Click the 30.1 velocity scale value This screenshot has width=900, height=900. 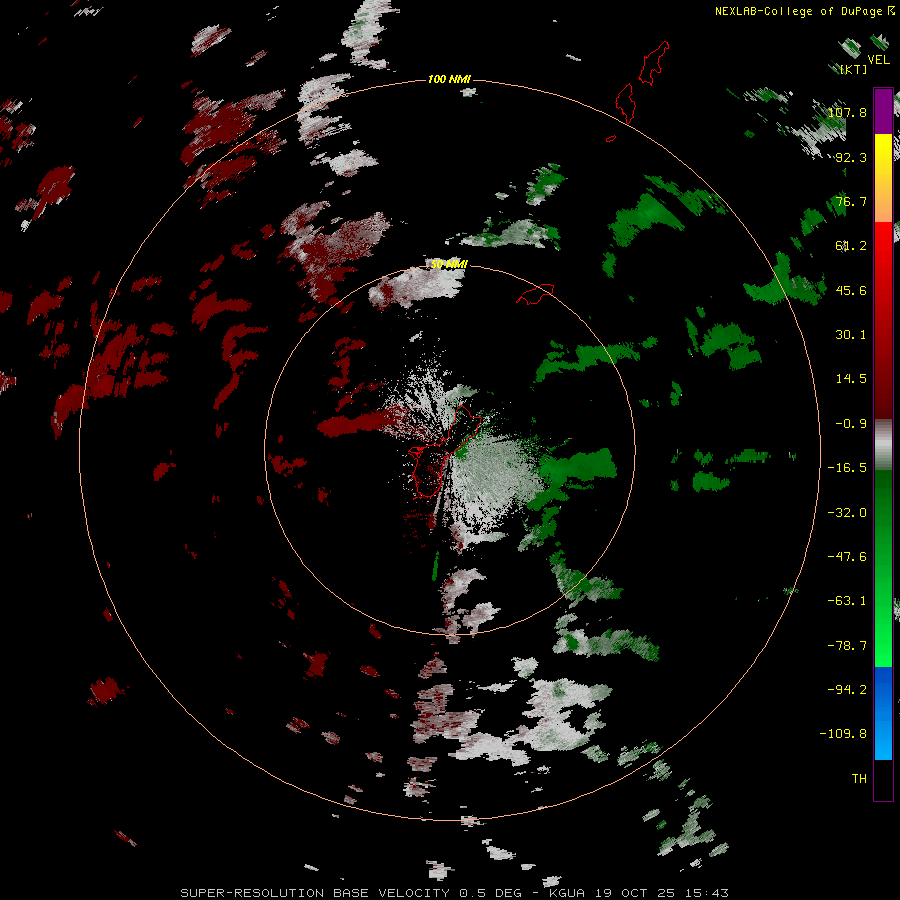coord(851,334)
